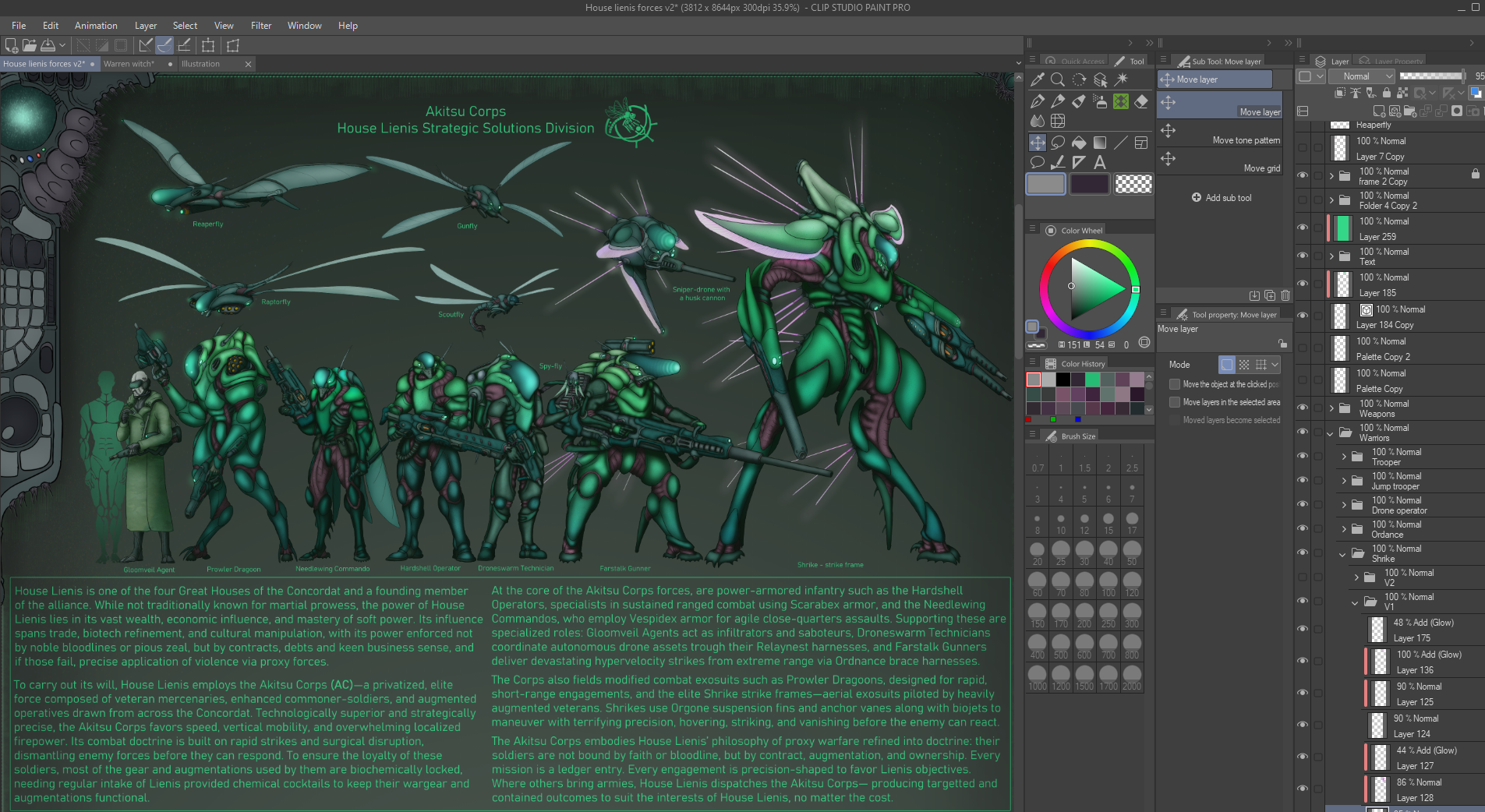
Task: Show the Folder 4 Copy 2 layer
Action: click(1303, 199)
